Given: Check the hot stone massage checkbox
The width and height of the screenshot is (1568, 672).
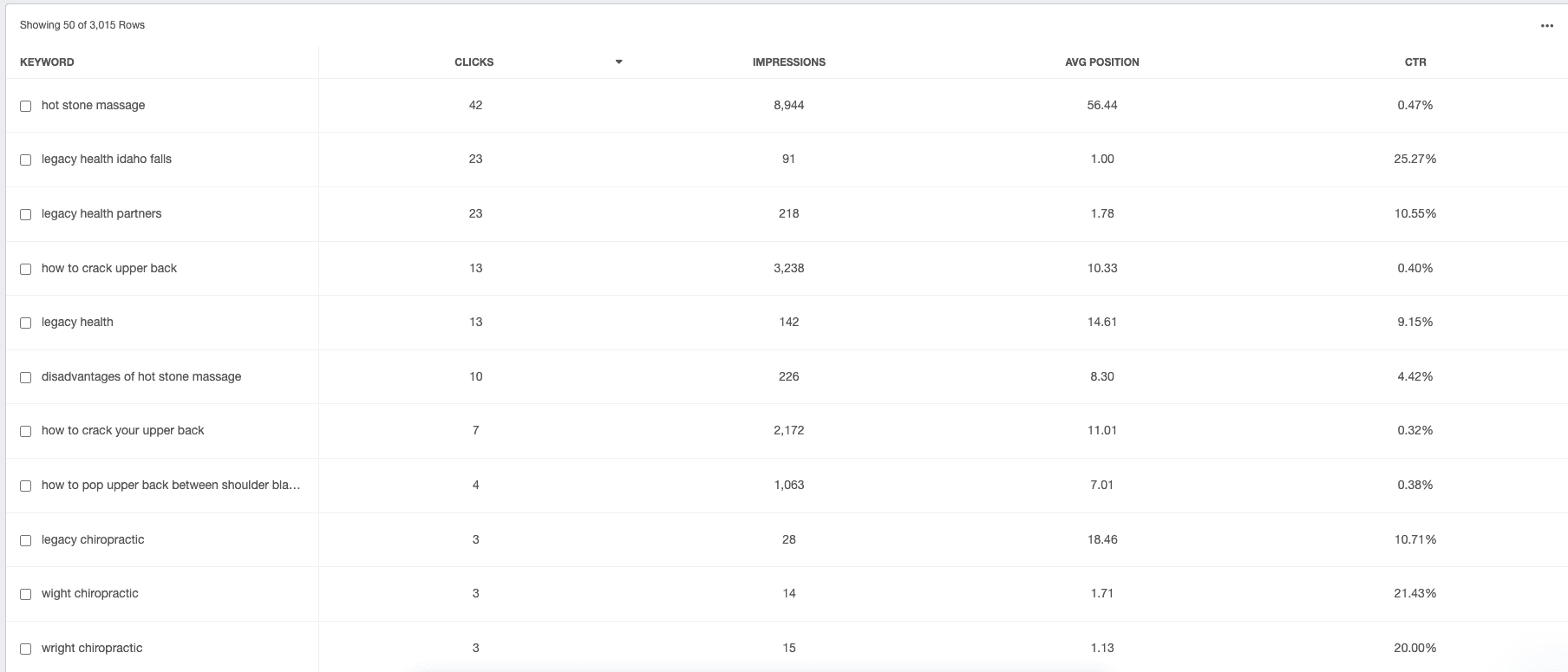Looking at the screenshot, I should click(x=25, y=106).
